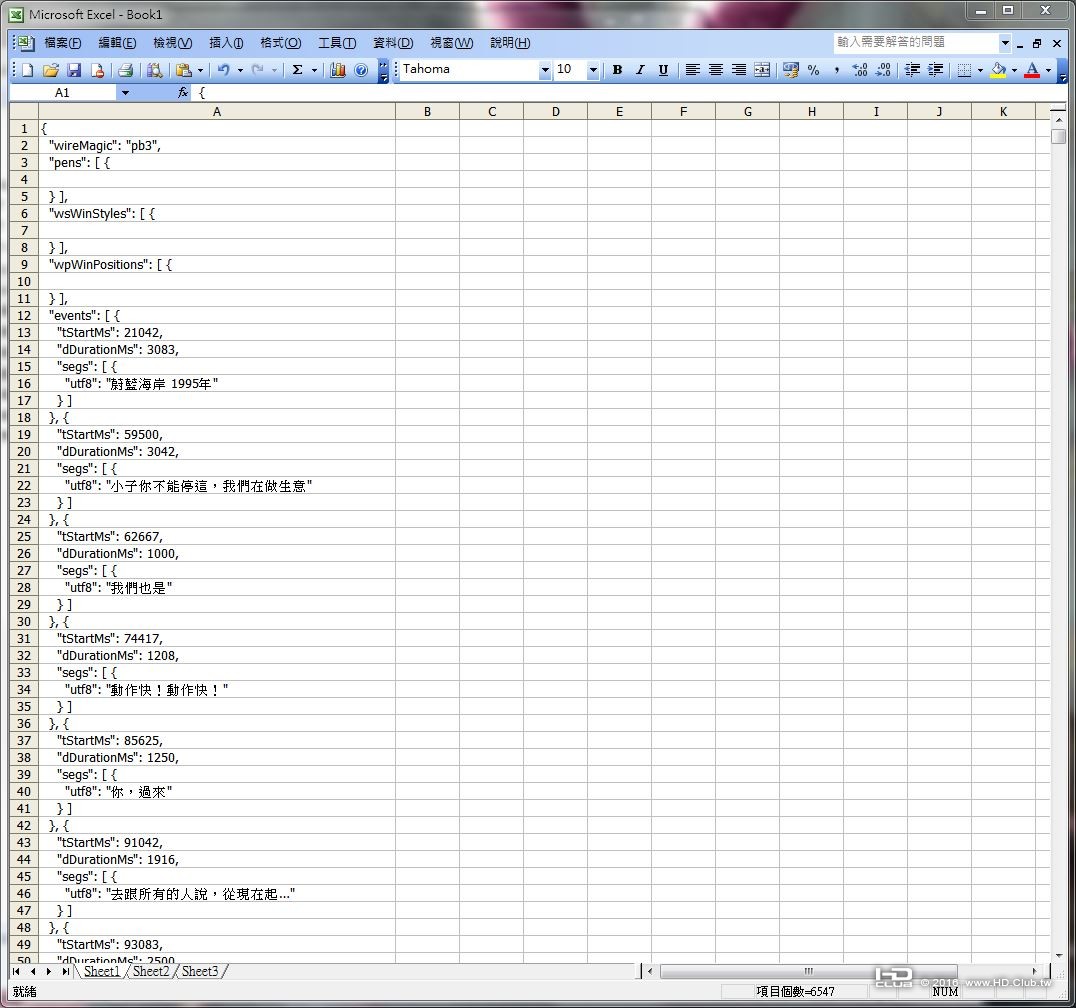Viewport: 1076px width, 1008px height.
Task: Increase decimal places
Action: pos(860,70)
